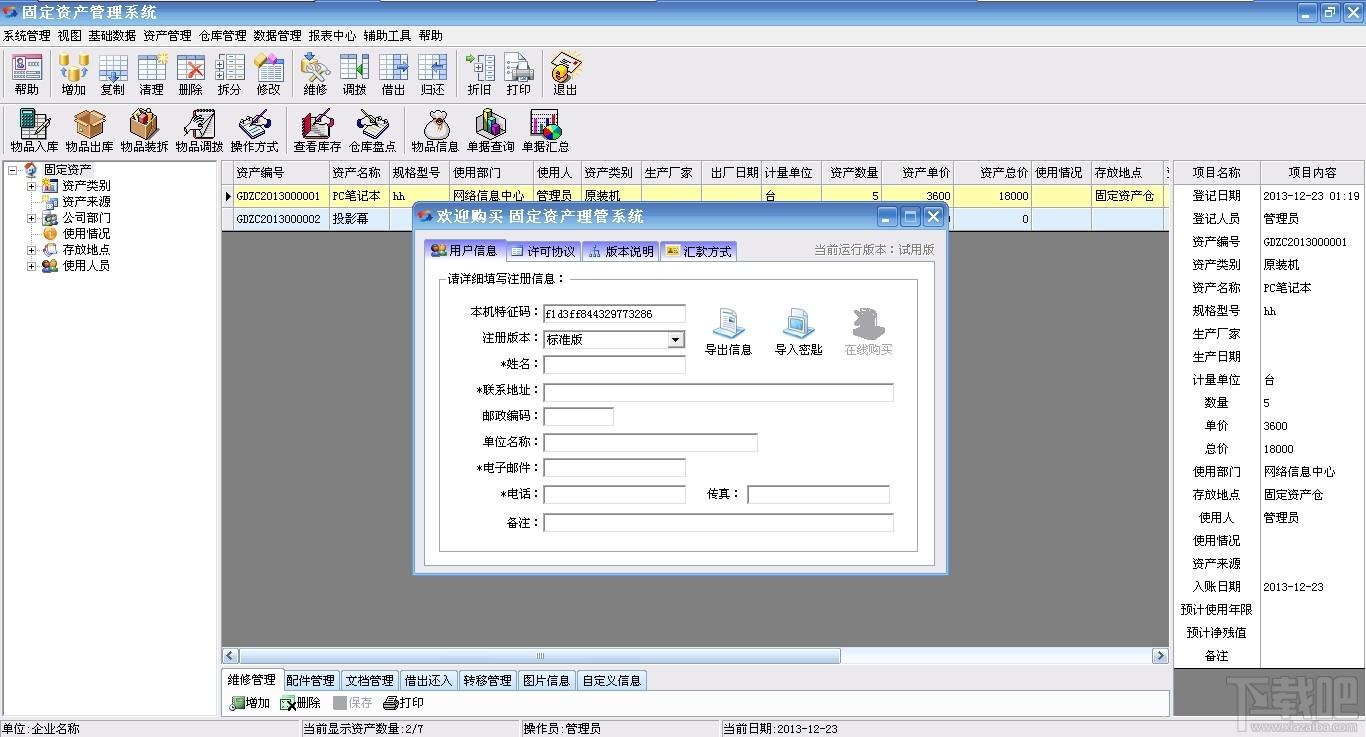Click 删除 button in 维修管理 panel
Image resolution: width=1366 pixels, height=737 pixels.
click(301, 703)
